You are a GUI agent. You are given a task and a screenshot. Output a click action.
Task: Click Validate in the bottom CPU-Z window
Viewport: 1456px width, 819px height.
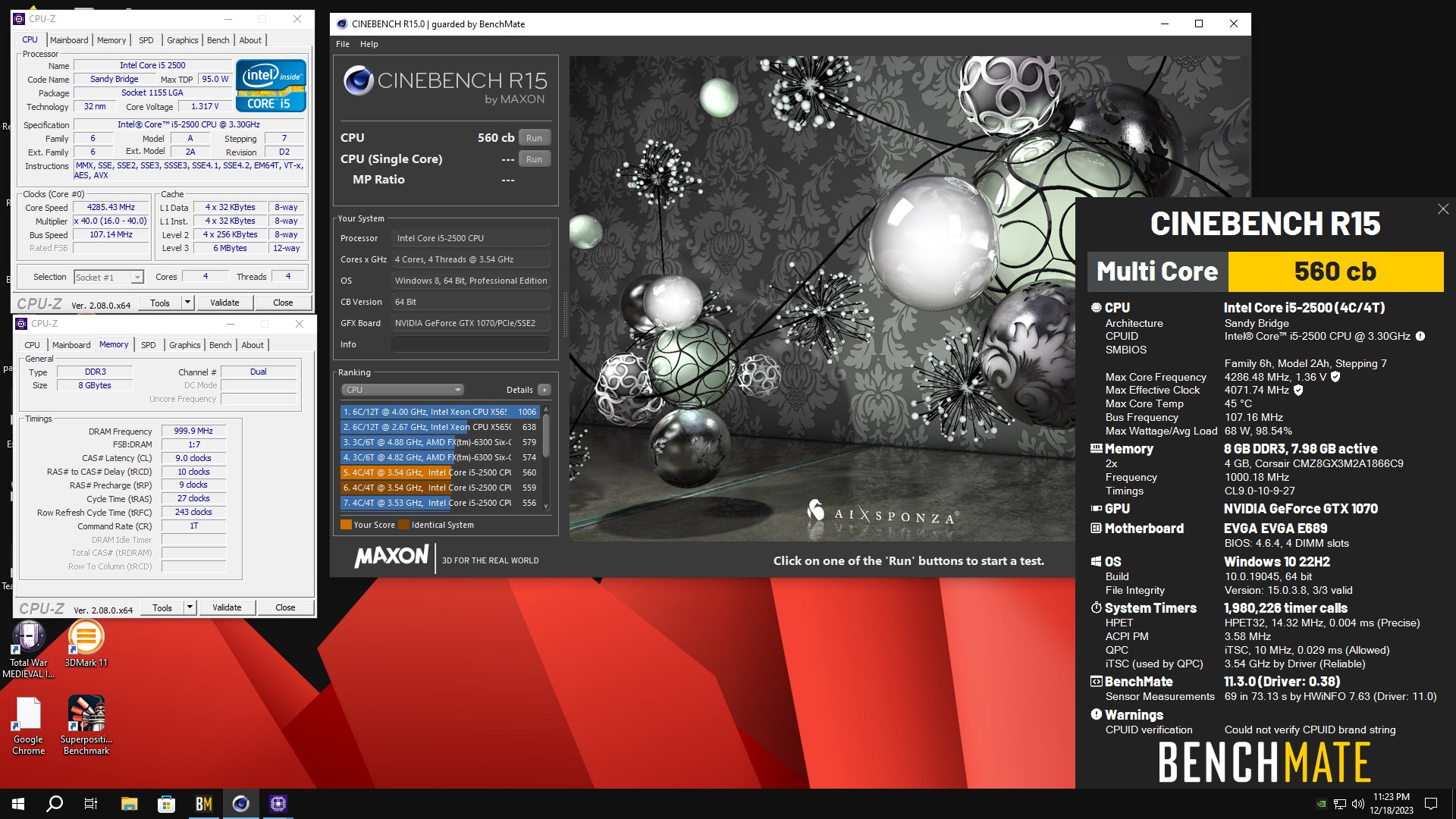click(x=227, y=607)
